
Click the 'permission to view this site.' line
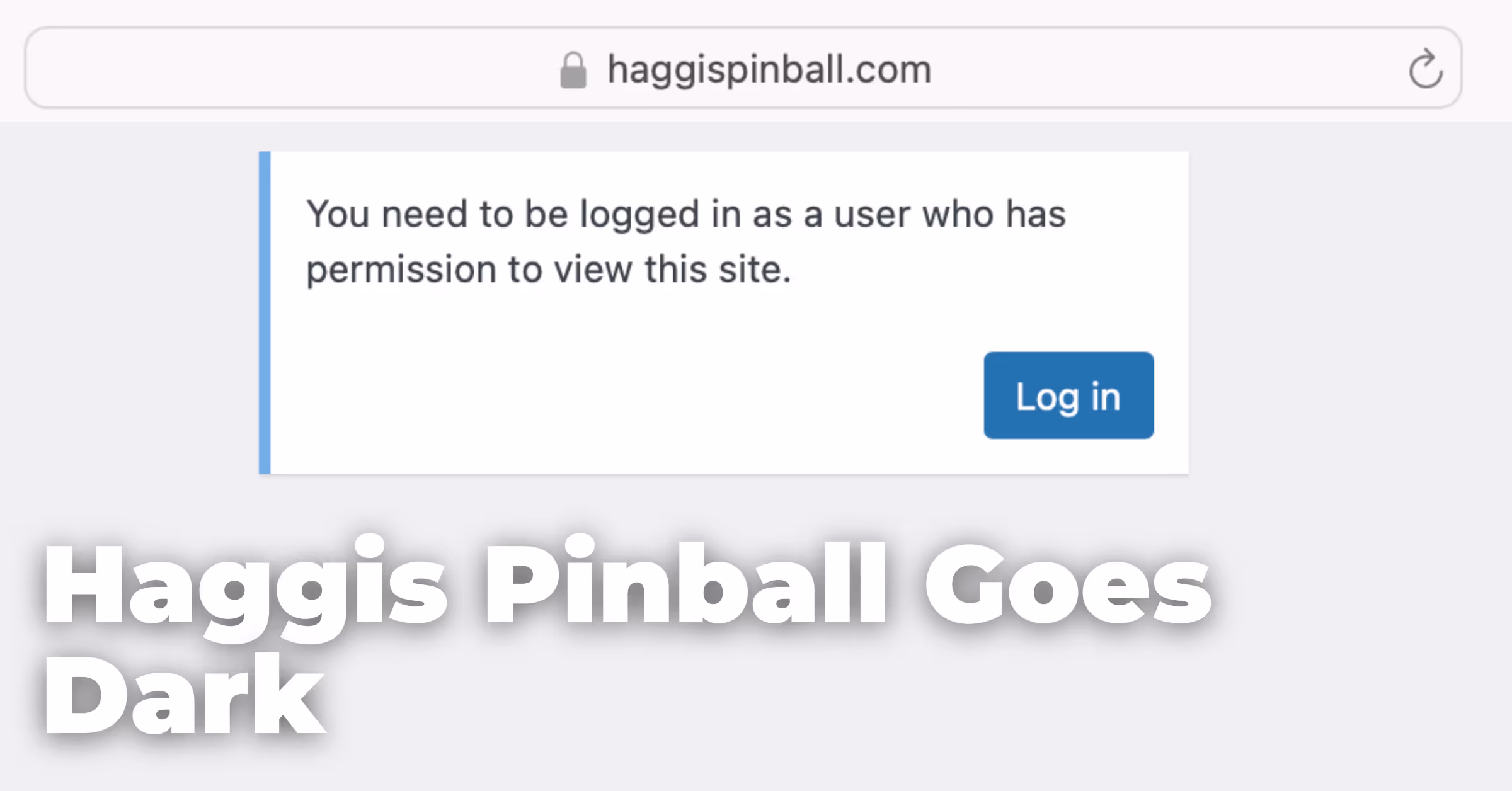click(549, 271)
